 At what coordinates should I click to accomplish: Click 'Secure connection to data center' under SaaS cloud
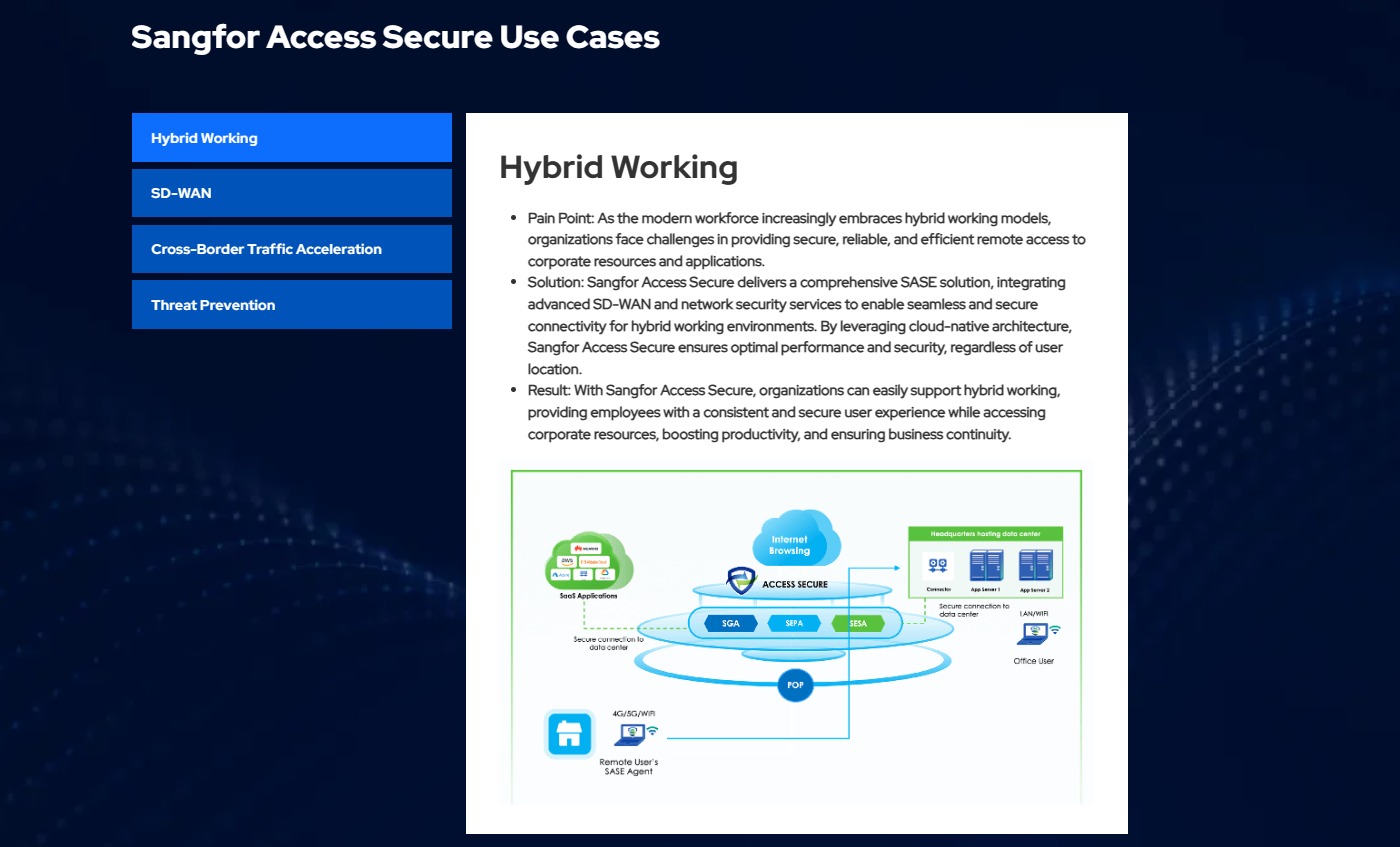(609, 643)
